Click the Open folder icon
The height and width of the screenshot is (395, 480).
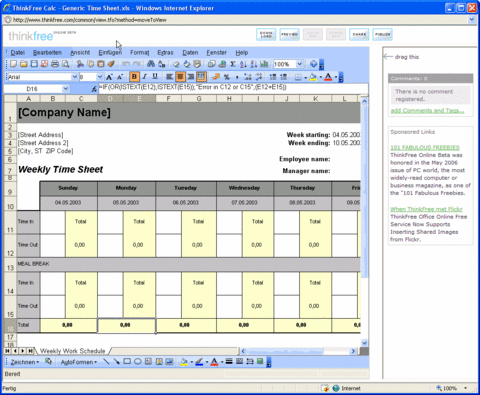tap(23, 64)
